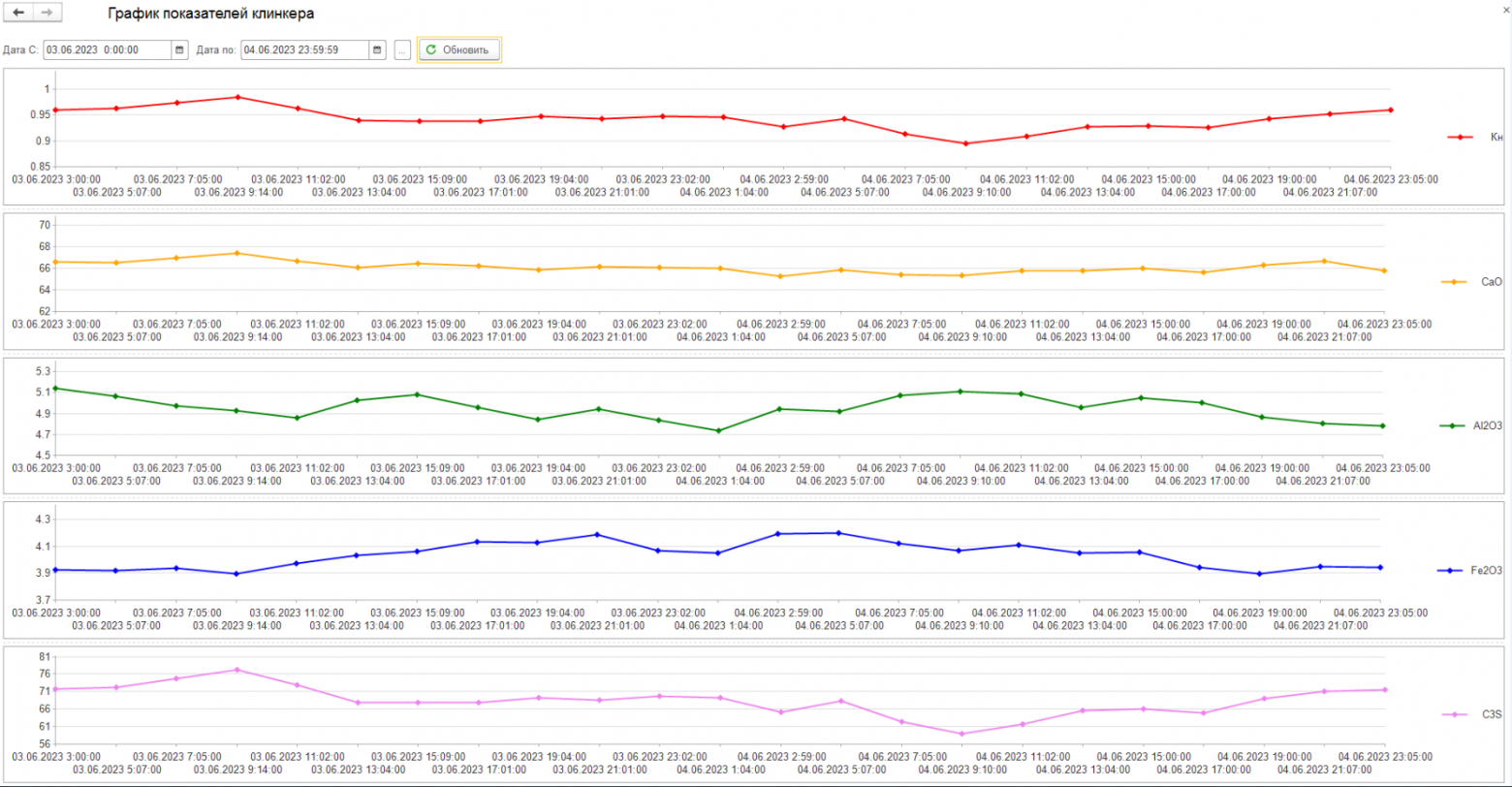Open the period selection "..." button
1512x787 pixels.
pos(403,49)
